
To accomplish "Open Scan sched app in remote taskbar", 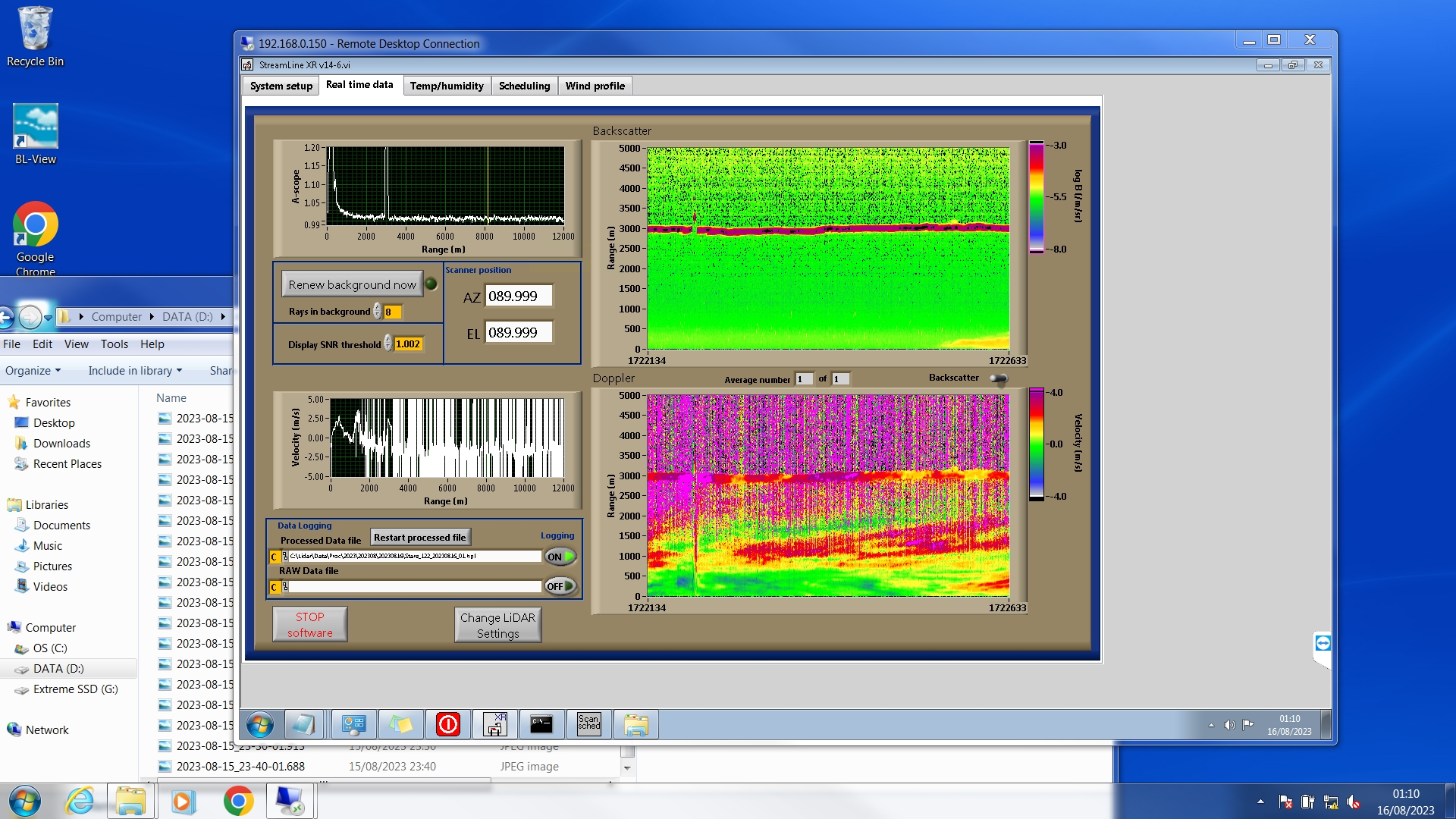I will (x=588, y=725).
